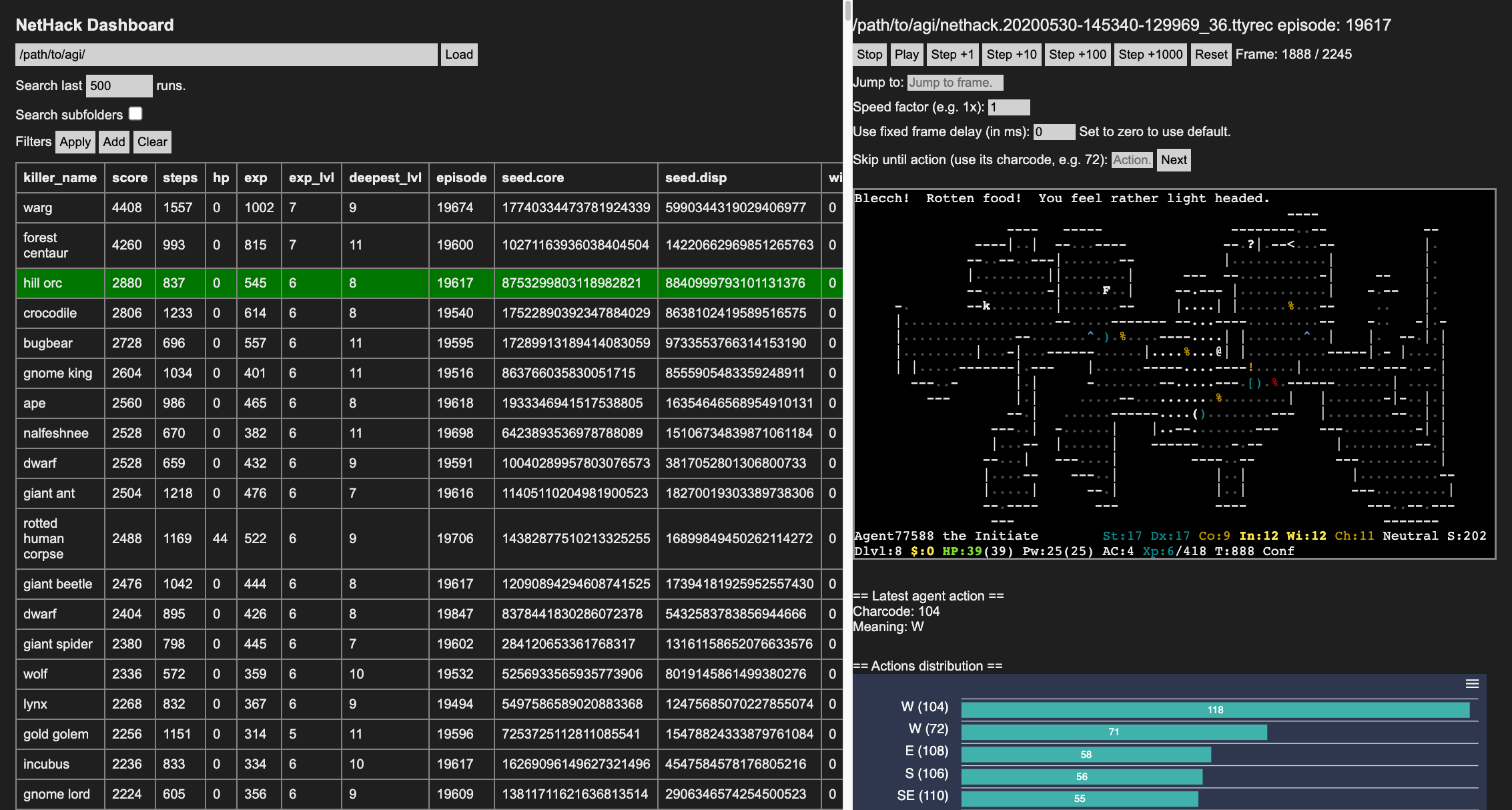Click the Load button
The width and height of the screenshot is (1512, 810).
(459, 55)
